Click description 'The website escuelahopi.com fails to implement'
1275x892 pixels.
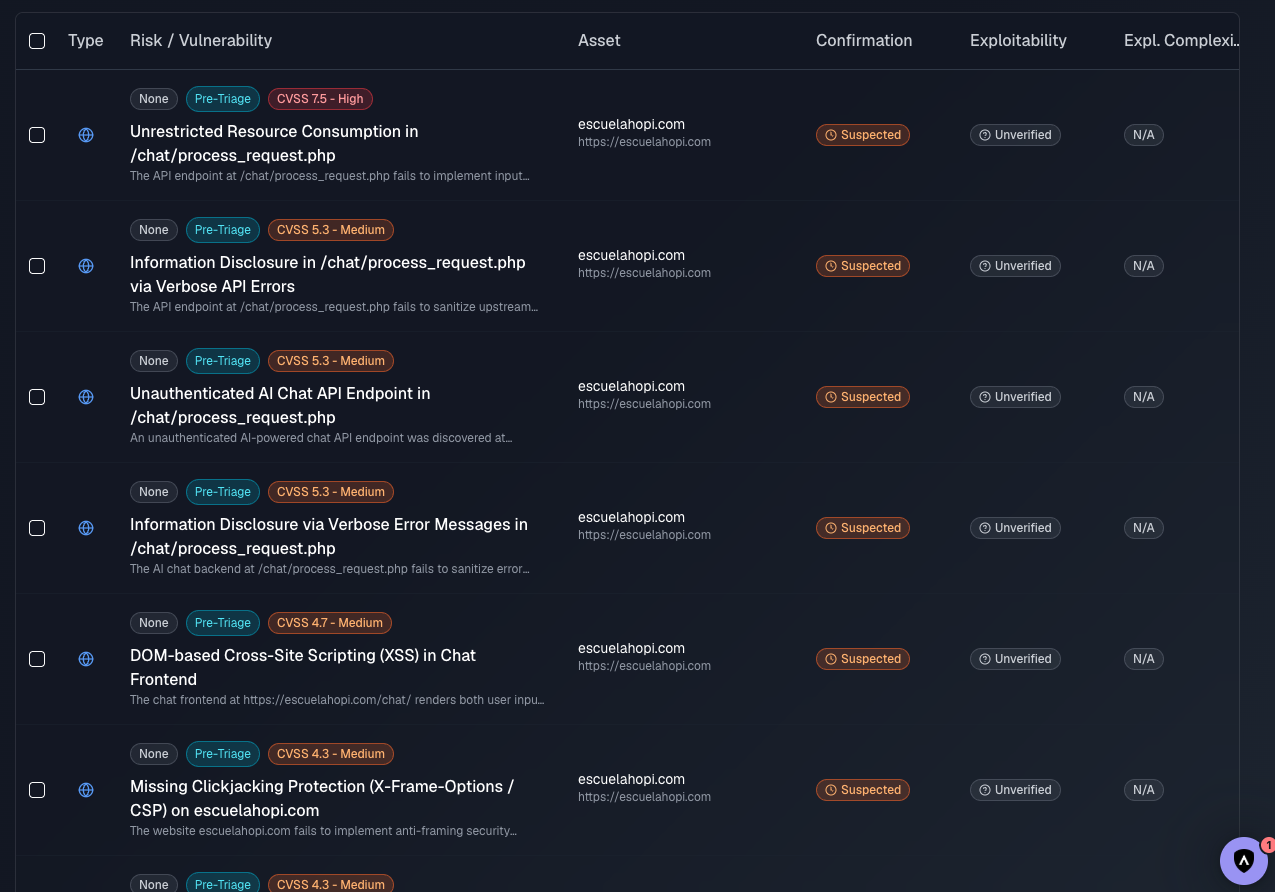click(323, 831)
